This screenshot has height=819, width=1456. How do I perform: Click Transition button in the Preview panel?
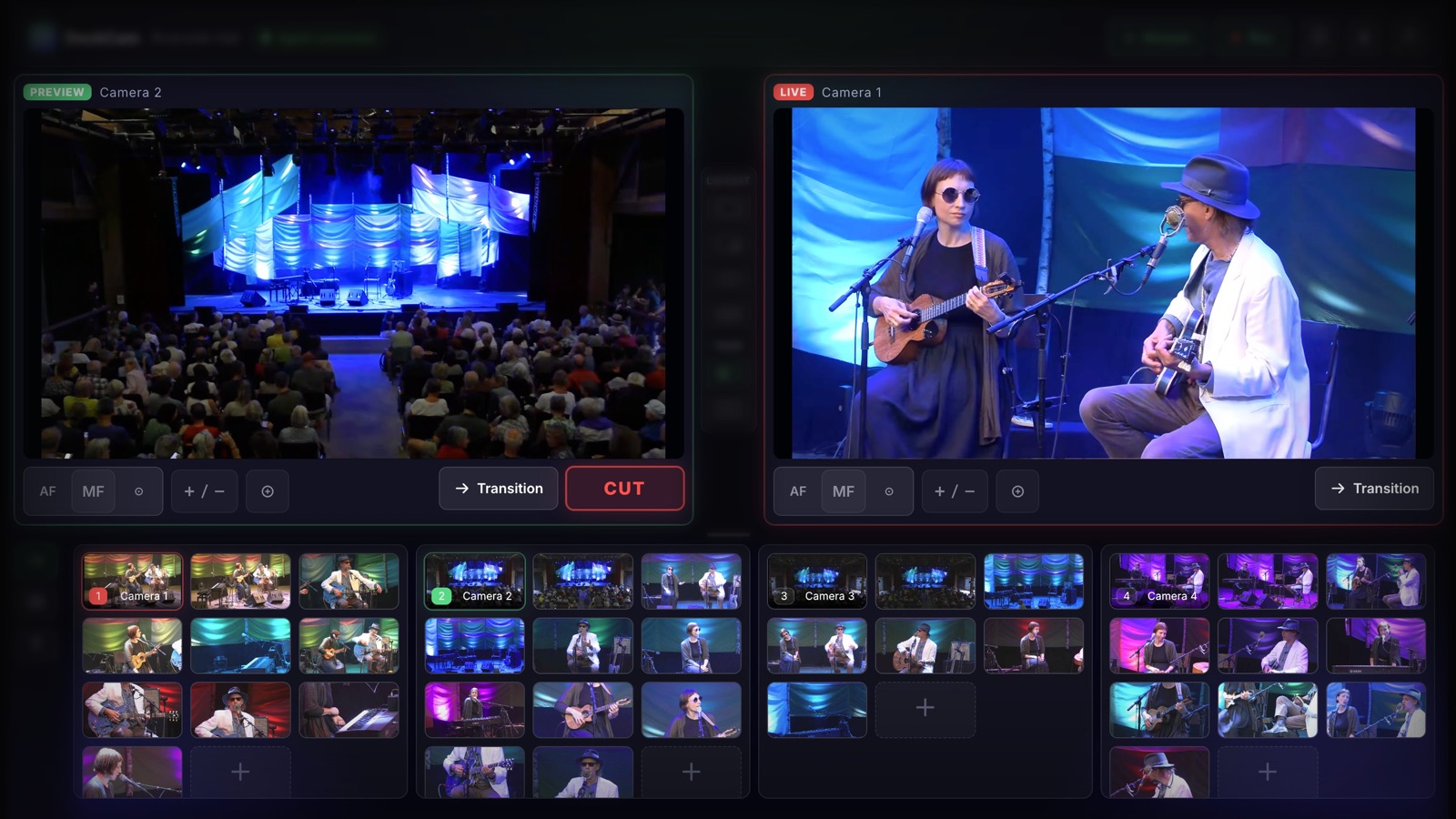tap(499, 489)
